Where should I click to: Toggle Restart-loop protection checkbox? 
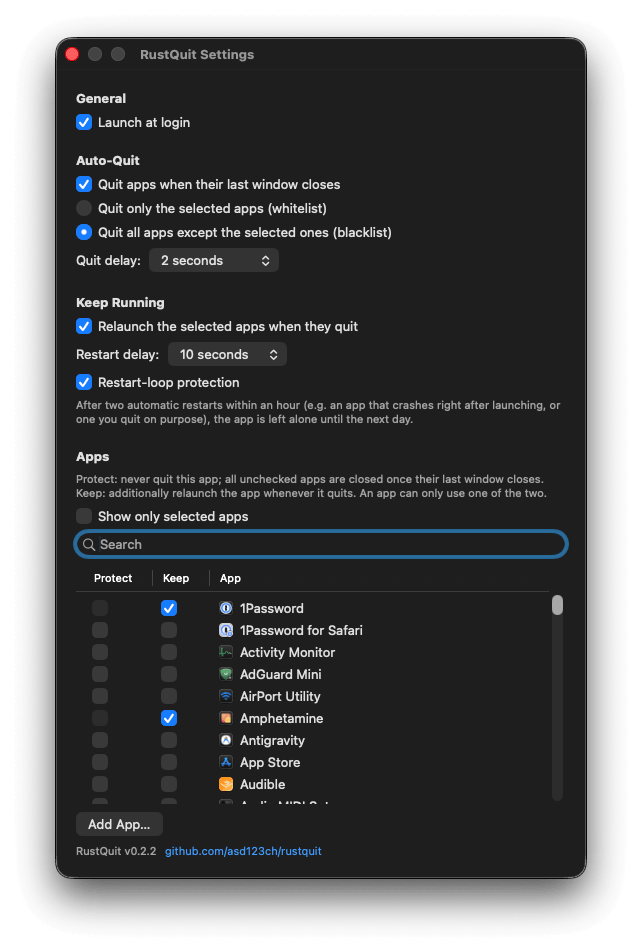pos(84,382)
